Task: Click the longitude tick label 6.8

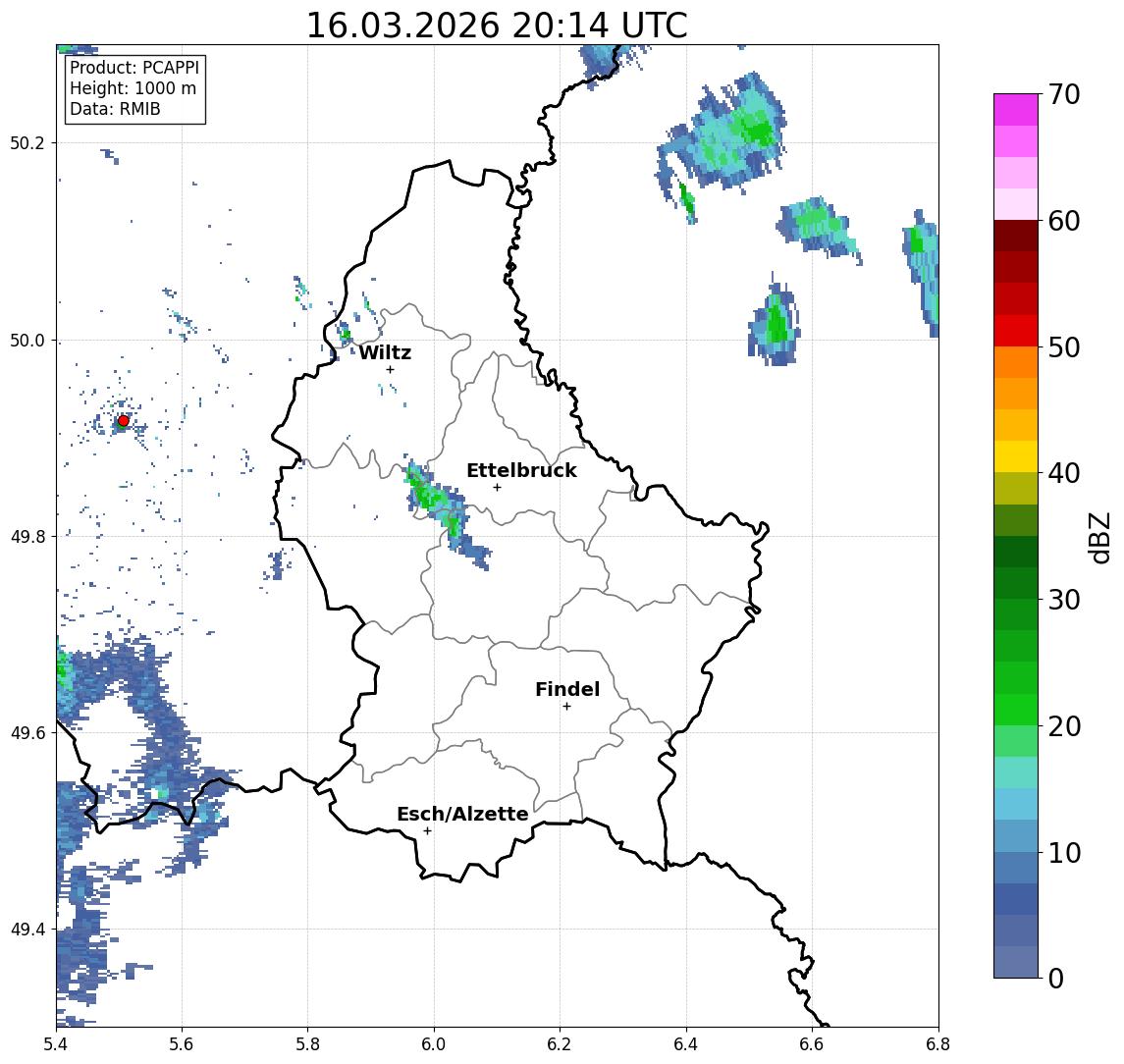Action: point(938,1044)
